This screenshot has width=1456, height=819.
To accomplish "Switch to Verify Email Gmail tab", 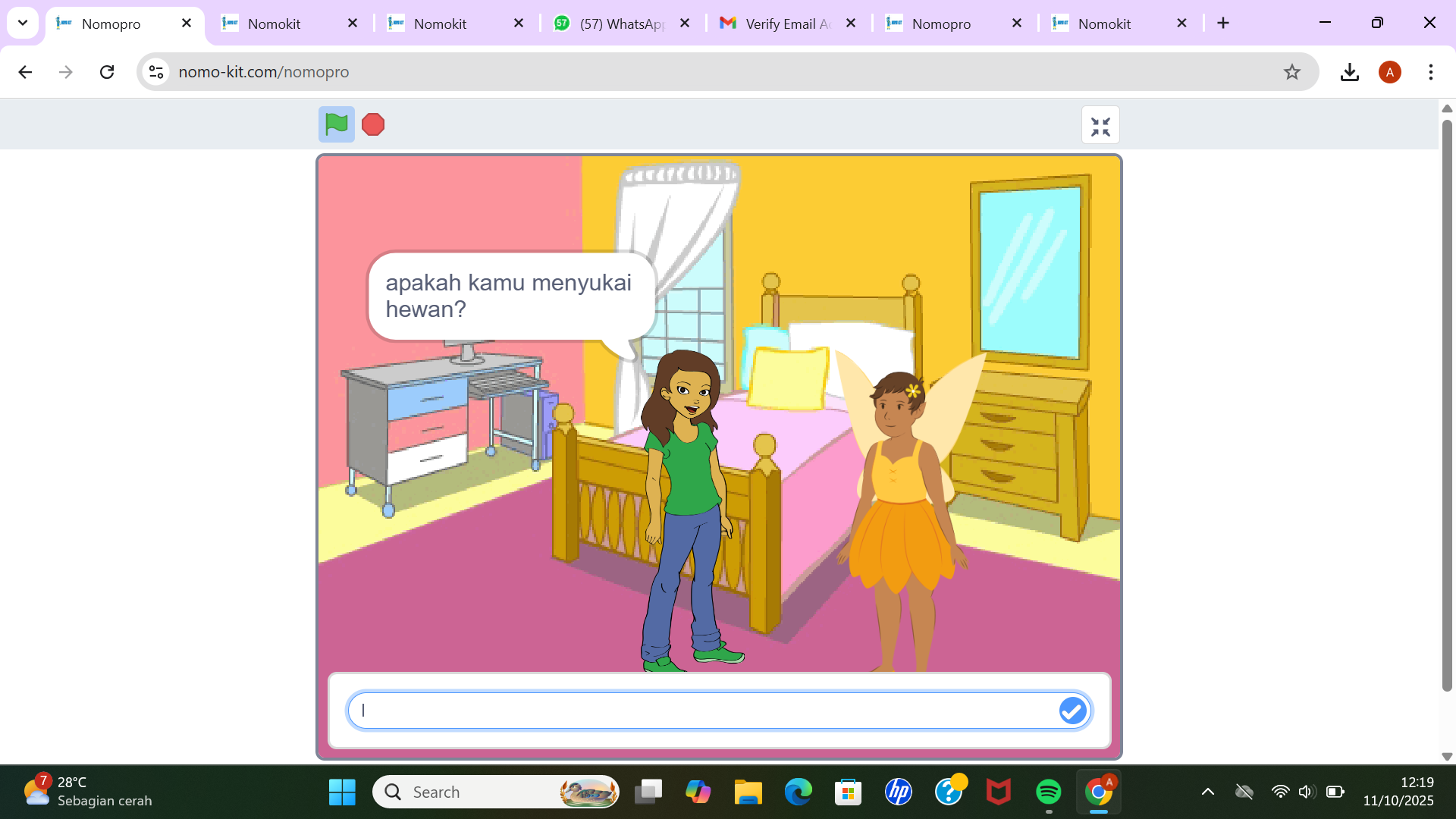I will click(x=786, y=24).
